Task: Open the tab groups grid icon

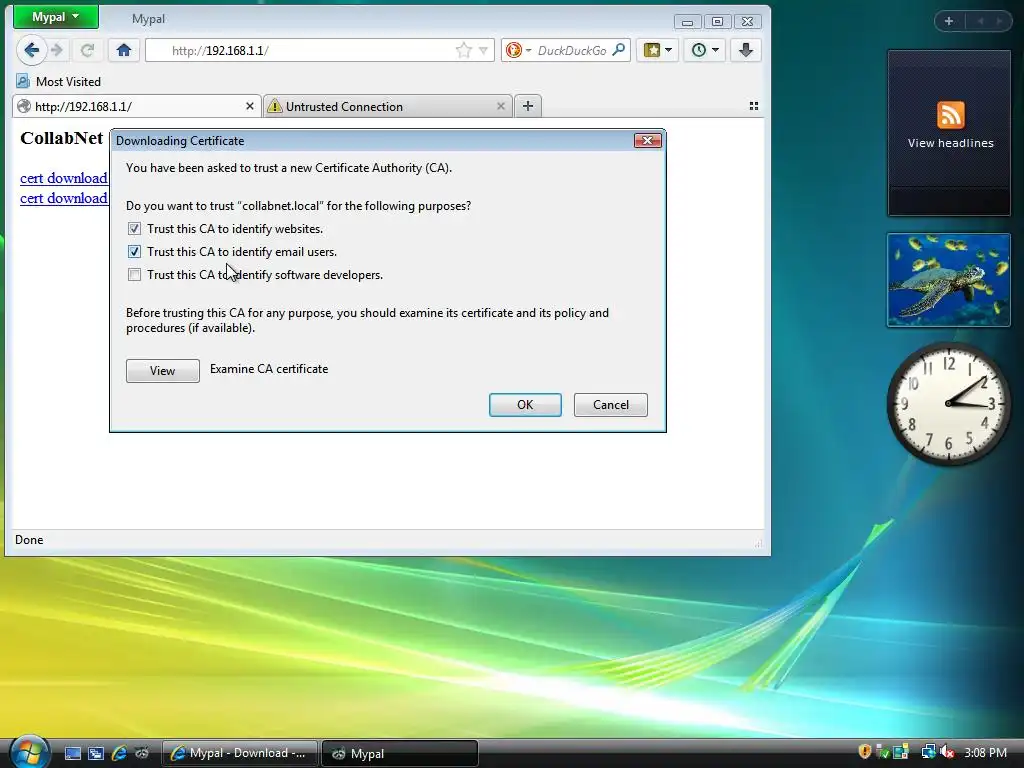Action: (754, 106)
